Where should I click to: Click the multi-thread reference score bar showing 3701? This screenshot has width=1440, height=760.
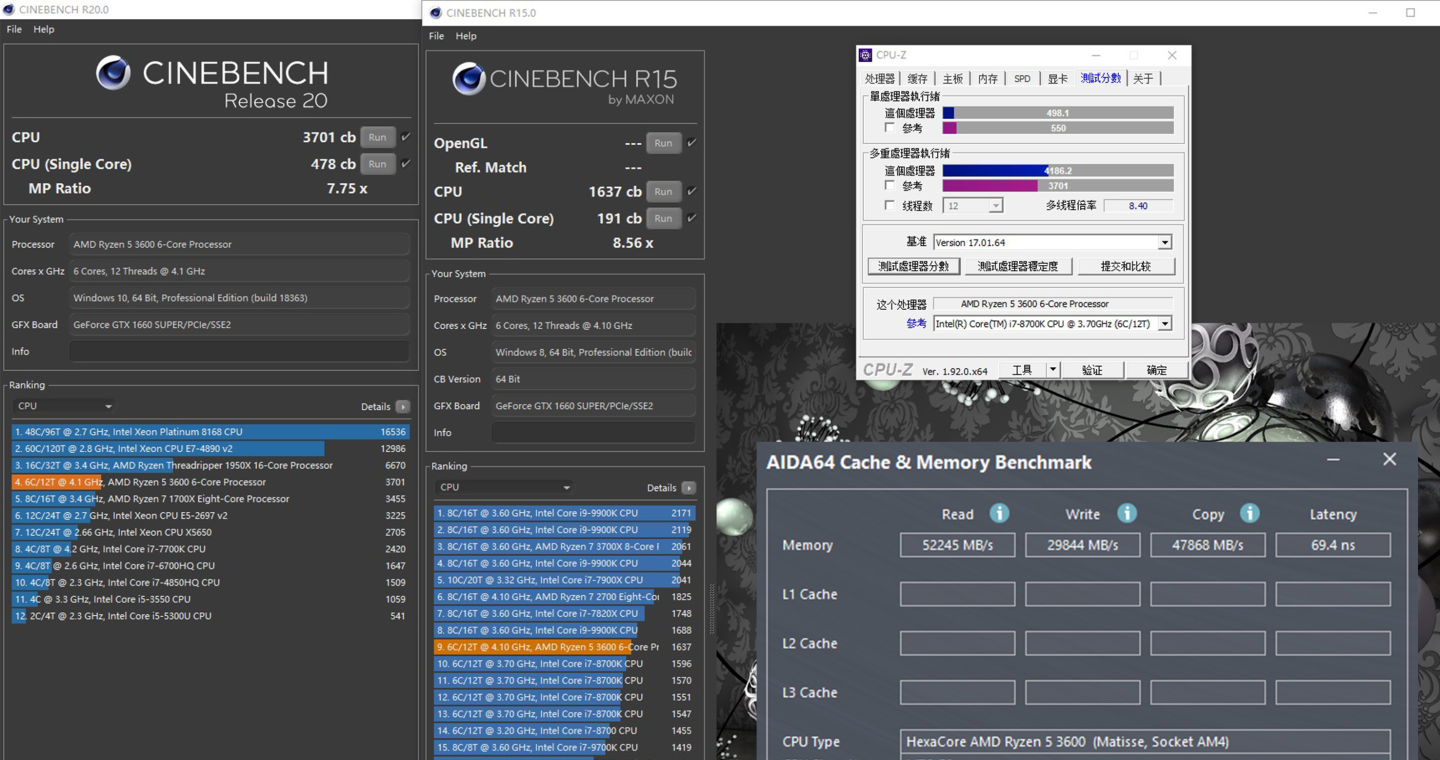point(1057,186)
